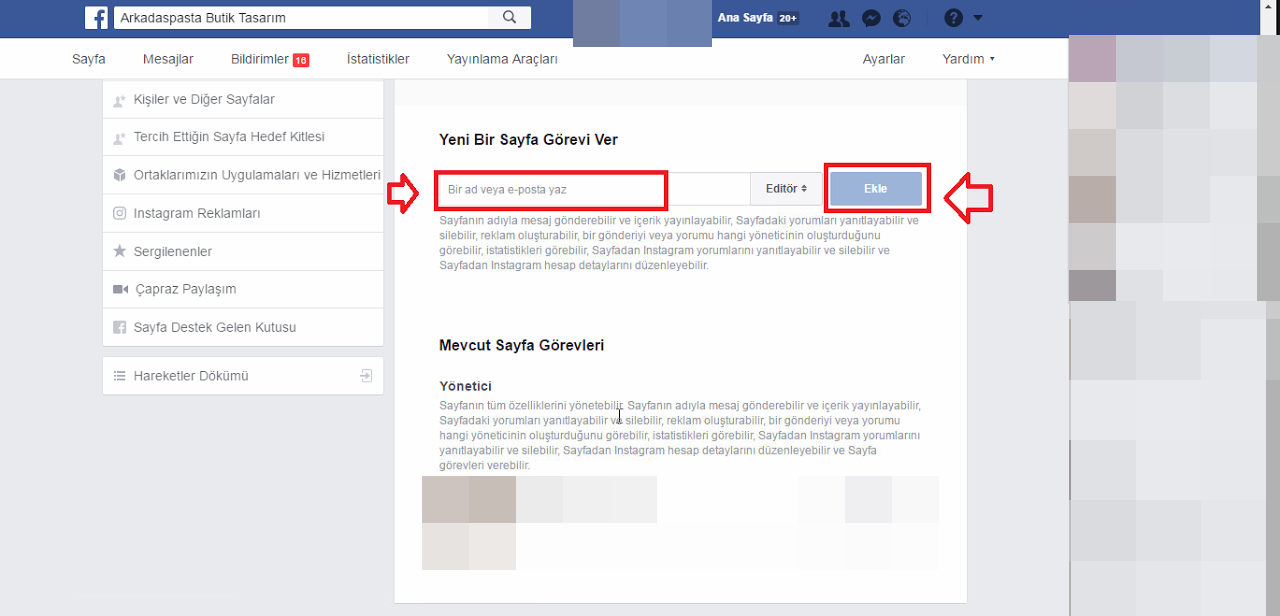Select Kişiler ve Diğer Sayfalar
The height and width of the screenshot is (616, 1280).
[243, 100]
